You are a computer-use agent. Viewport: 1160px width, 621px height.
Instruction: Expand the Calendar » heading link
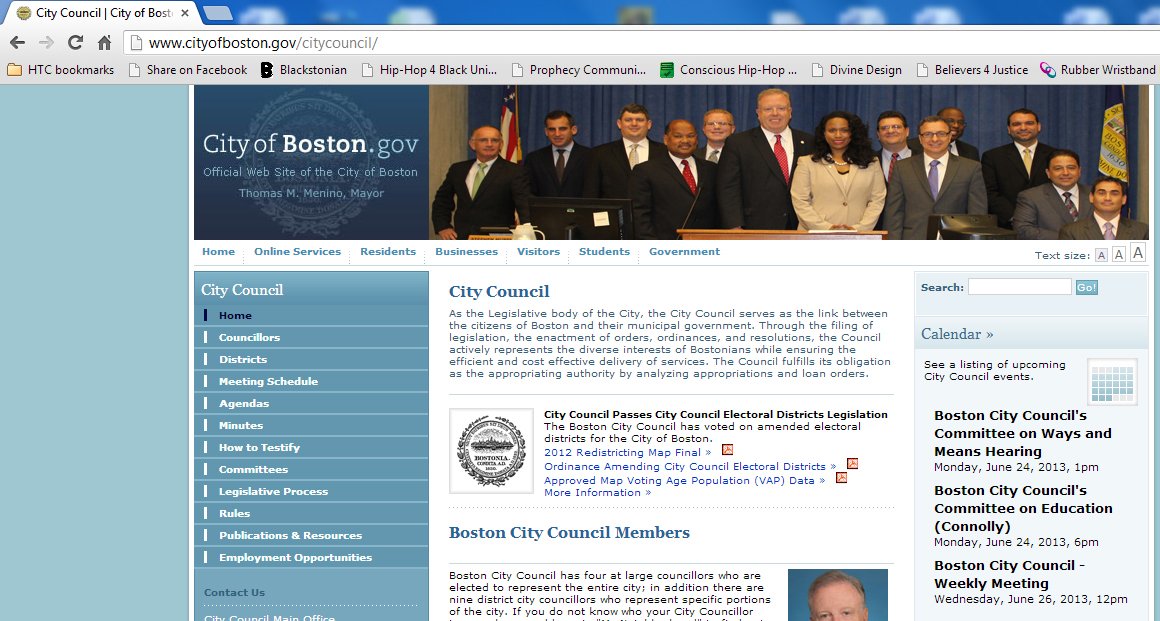point(957,334)
